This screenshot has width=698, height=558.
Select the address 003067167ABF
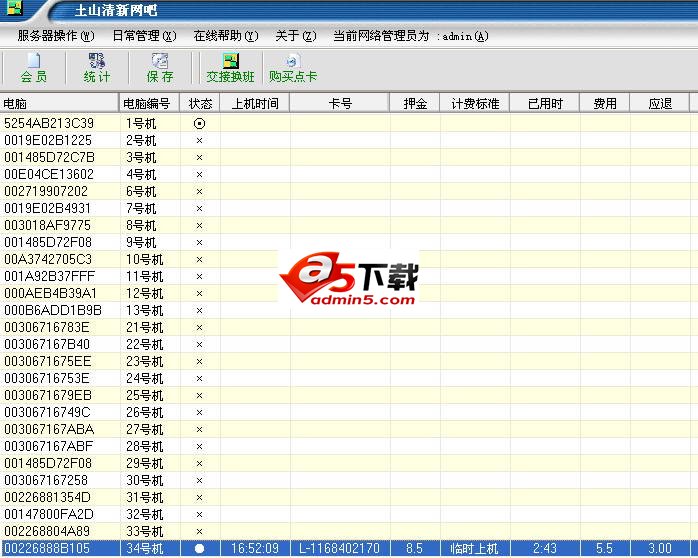click(x=49, y=446)
